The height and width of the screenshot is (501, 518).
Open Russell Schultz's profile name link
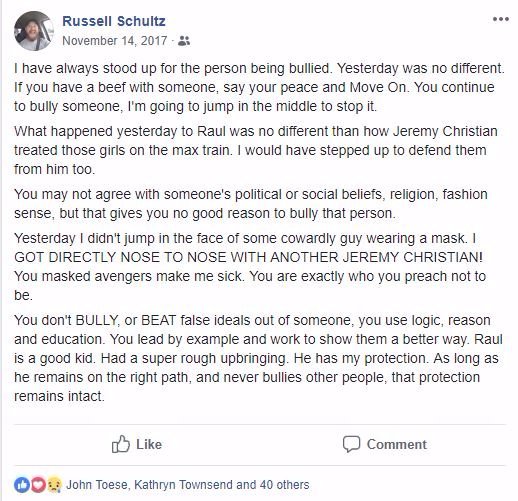114,21
